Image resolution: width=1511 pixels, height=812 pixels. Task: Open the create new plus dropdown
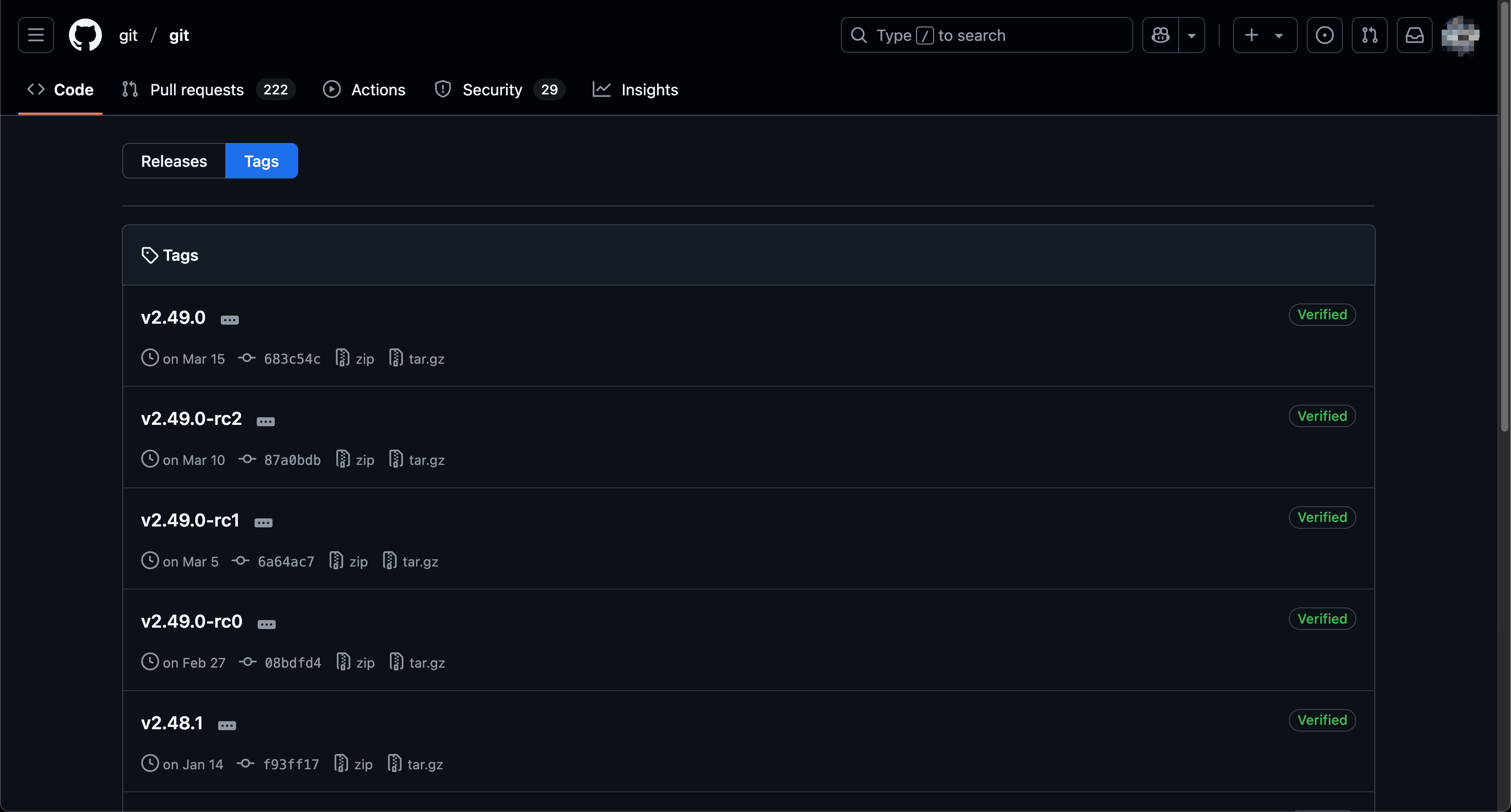pos(1264,35)
